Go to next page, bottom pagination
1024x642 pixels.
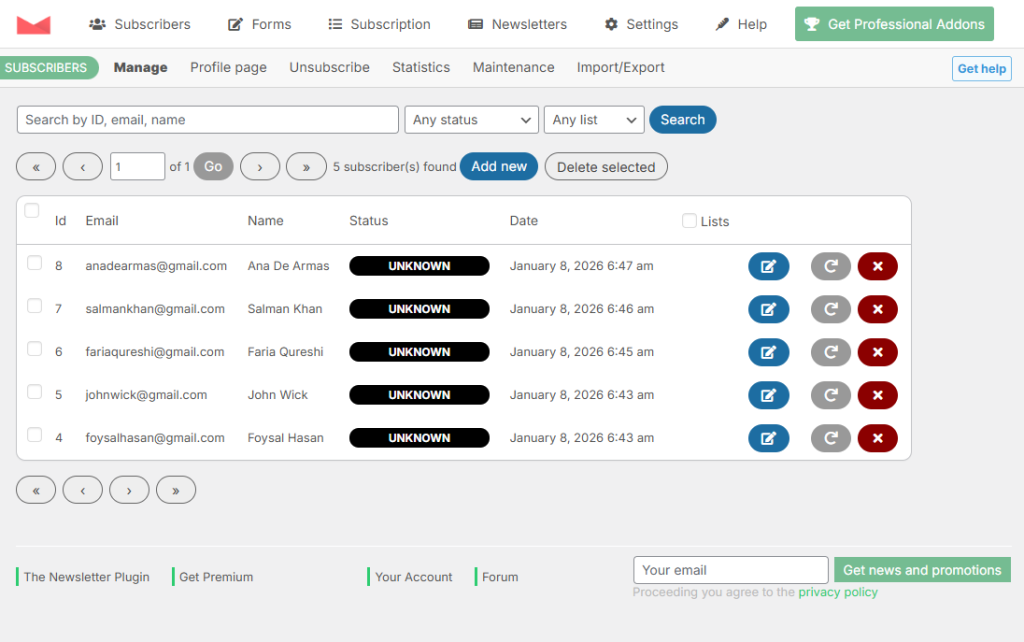click(x=129, y=490)
